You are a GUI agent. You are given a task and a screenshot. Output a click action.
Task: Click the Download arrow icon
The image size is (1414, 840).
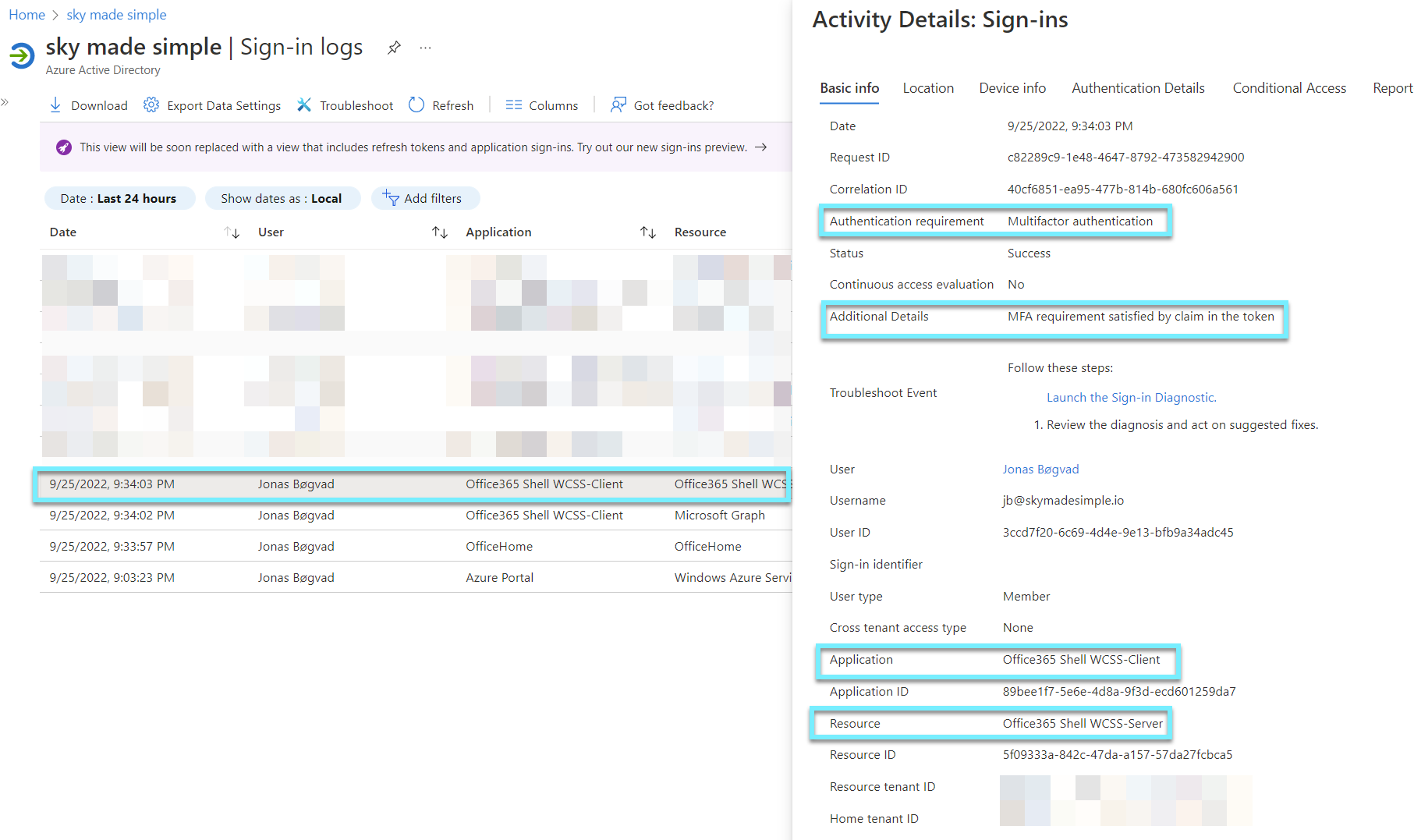pyautogui.click(x=55, y=105)
